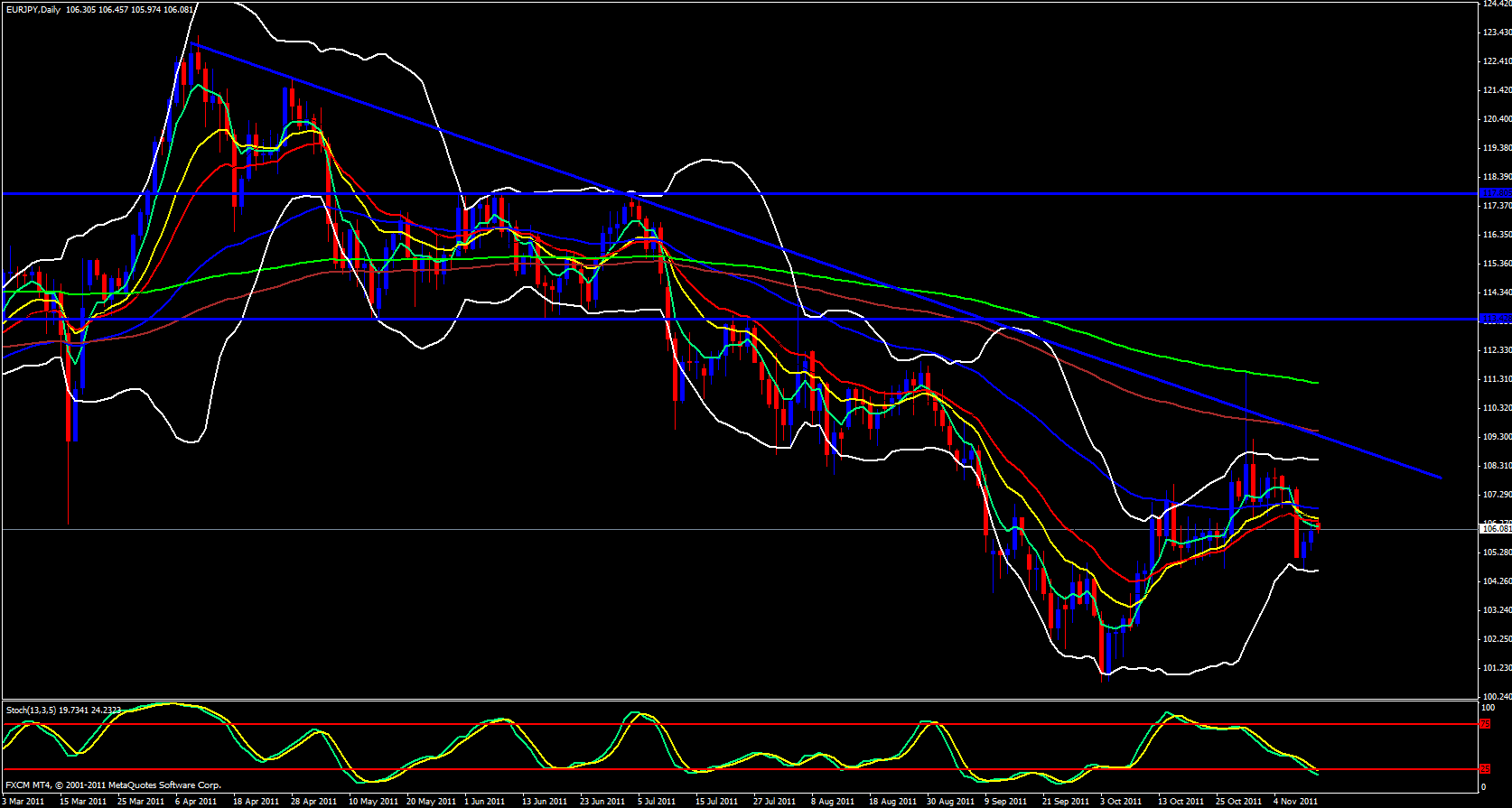Click the 1 Jun 2011 date label
Screen dimensions: 1512x808
click(485, 802)
